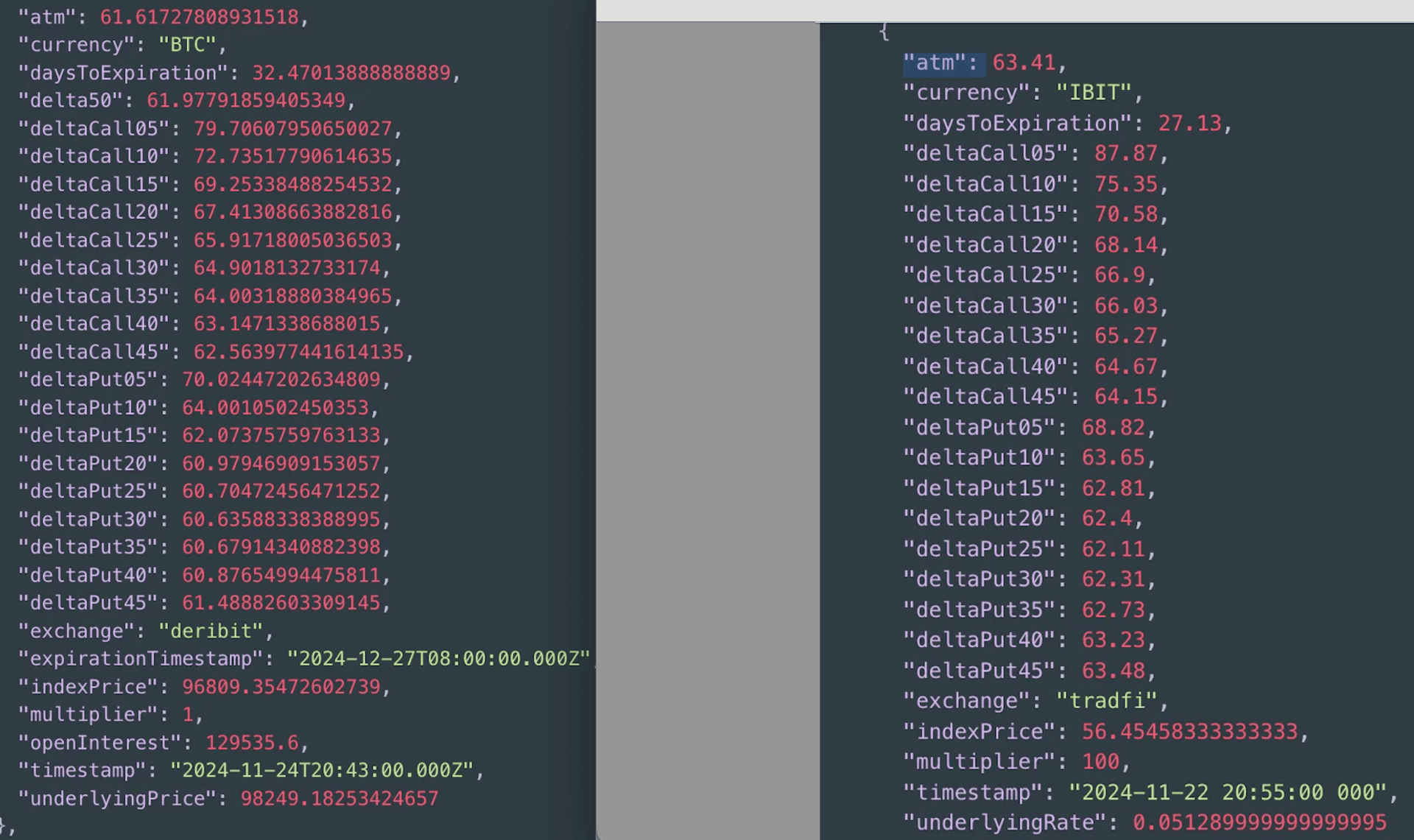Select deltaCall20 value 68.14
1414x840 pixels.
click(1126, 244)
